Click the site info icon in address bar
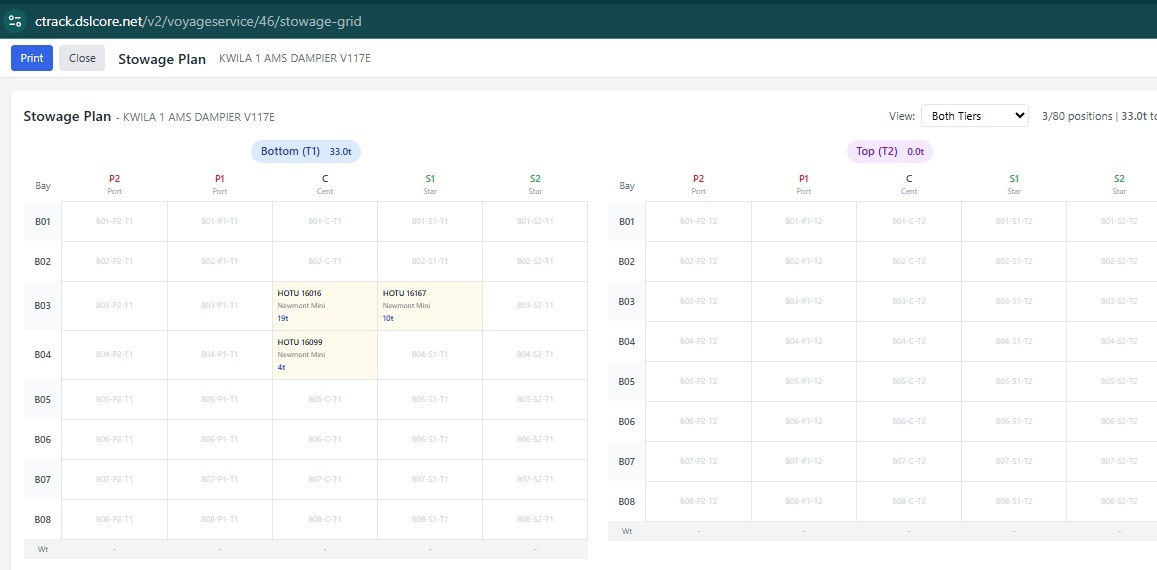This screenshot has height=570, width=1157. point(15,19)
